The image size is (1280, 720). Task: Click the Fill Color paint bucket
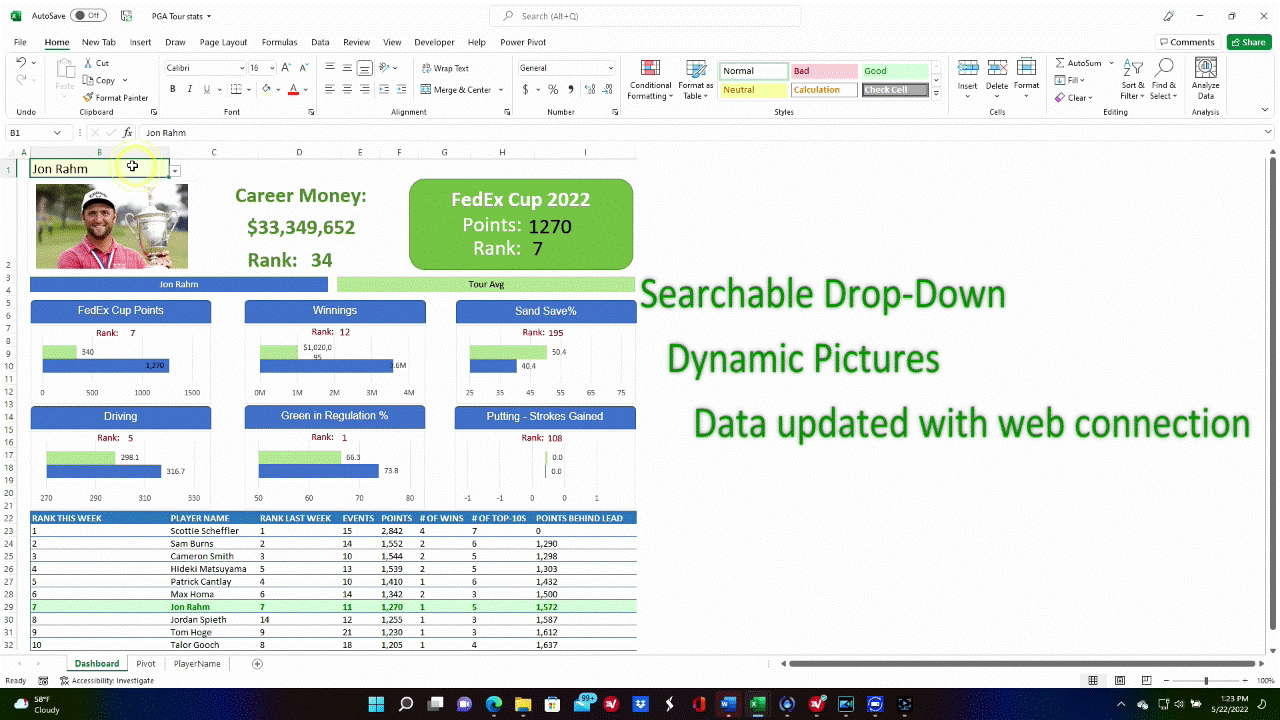click(x=266, y=89)
